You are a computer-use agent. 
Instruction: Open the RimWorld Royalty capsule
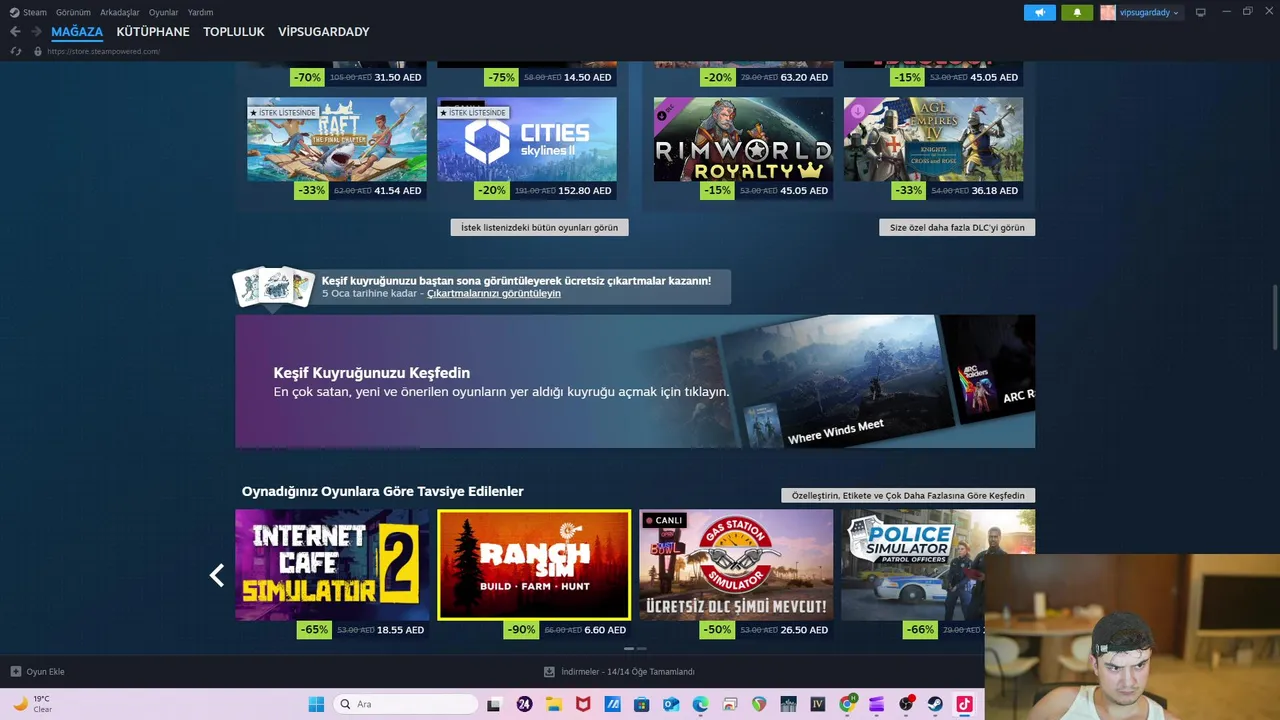tap(743, 139)
